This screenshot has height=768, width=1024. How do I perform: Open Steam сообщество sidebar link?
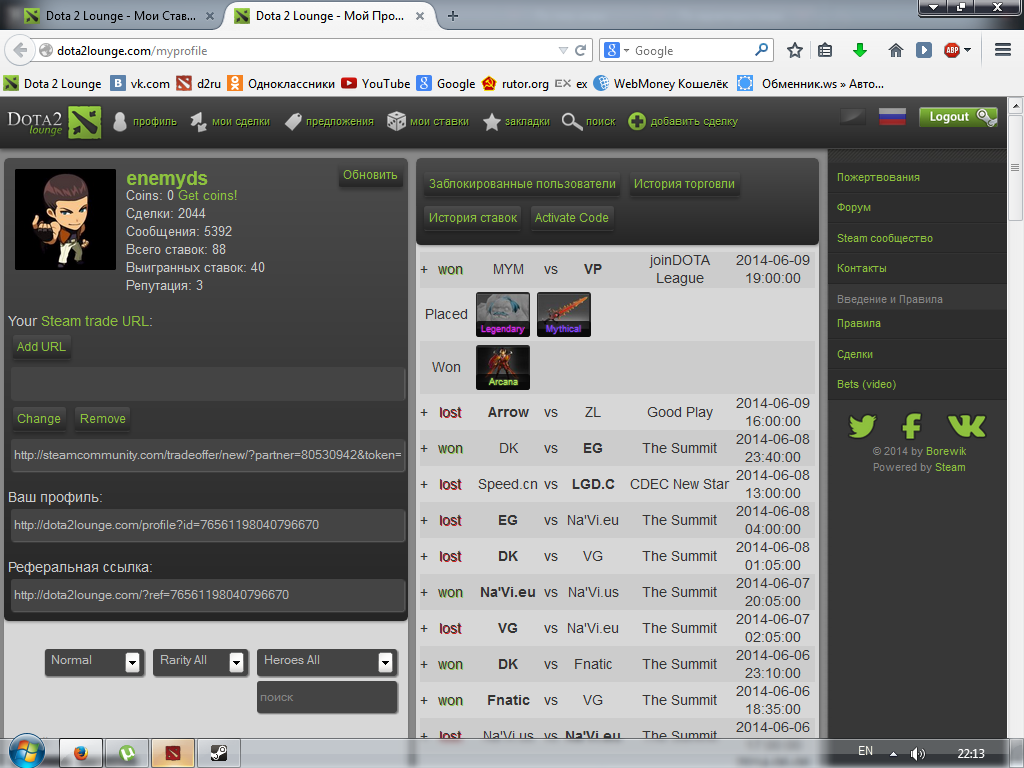point(884,238)
